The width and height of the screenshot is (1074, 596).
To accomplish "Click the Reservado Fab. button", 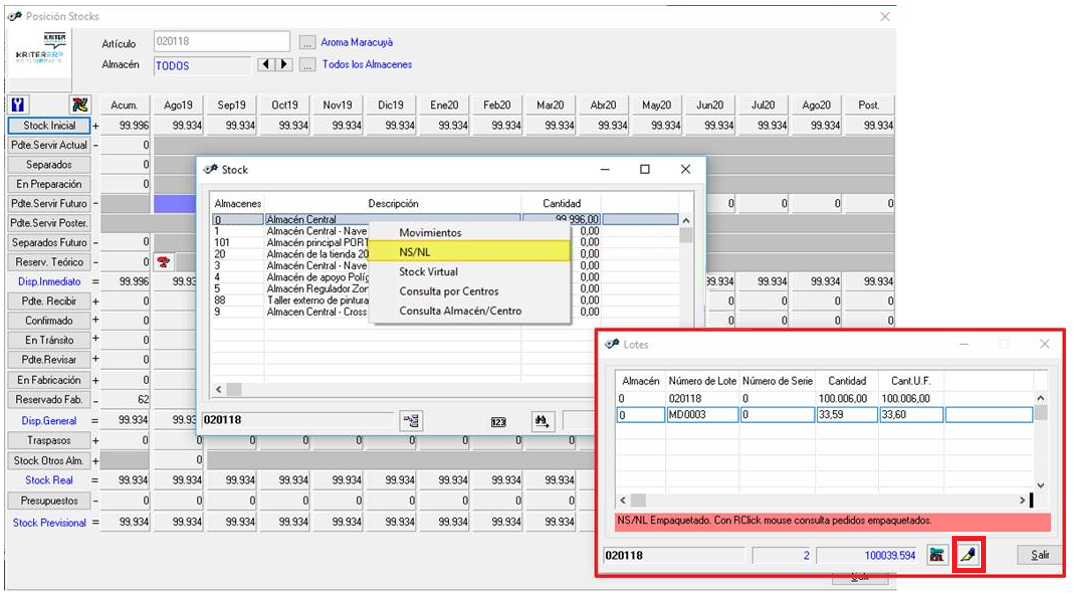I will click(x=49, y=399).
